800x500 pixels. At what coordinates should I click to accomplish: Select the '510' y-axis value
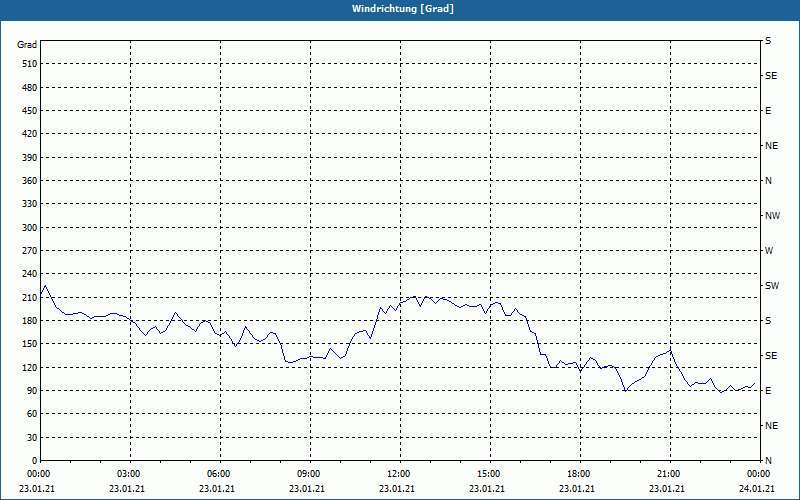pyautogui.click(x=30, y=64)
